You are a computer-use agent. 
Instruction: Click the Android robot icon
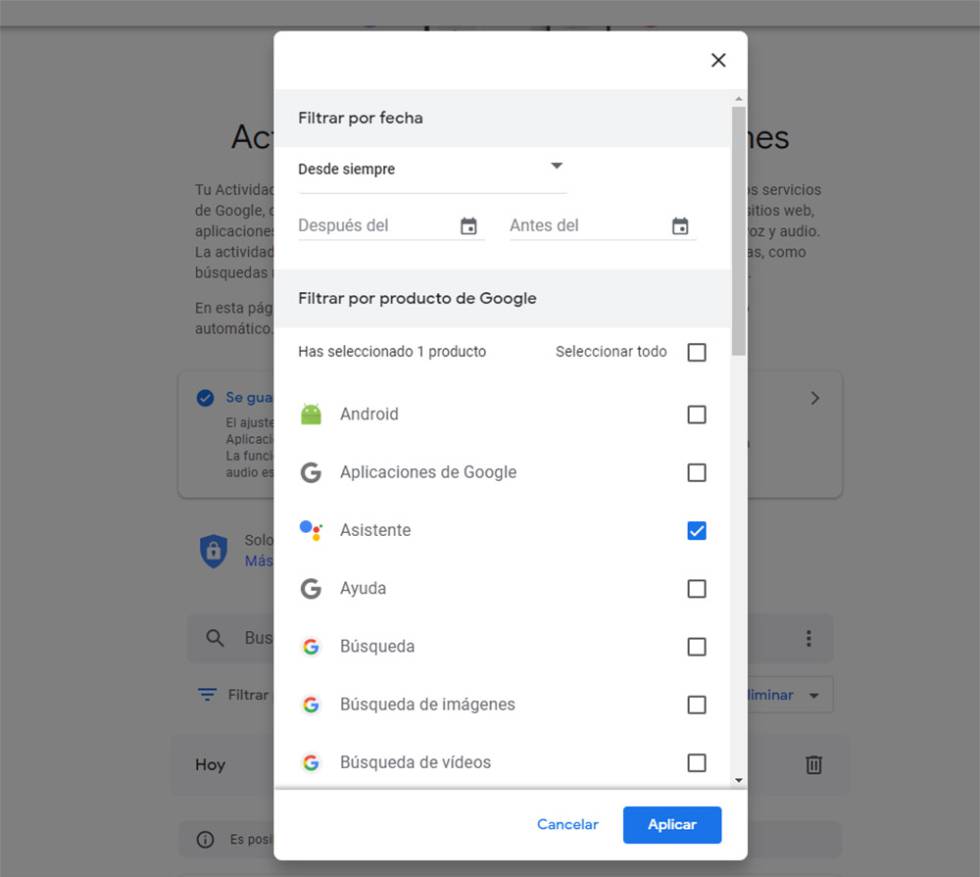(311, 414)
